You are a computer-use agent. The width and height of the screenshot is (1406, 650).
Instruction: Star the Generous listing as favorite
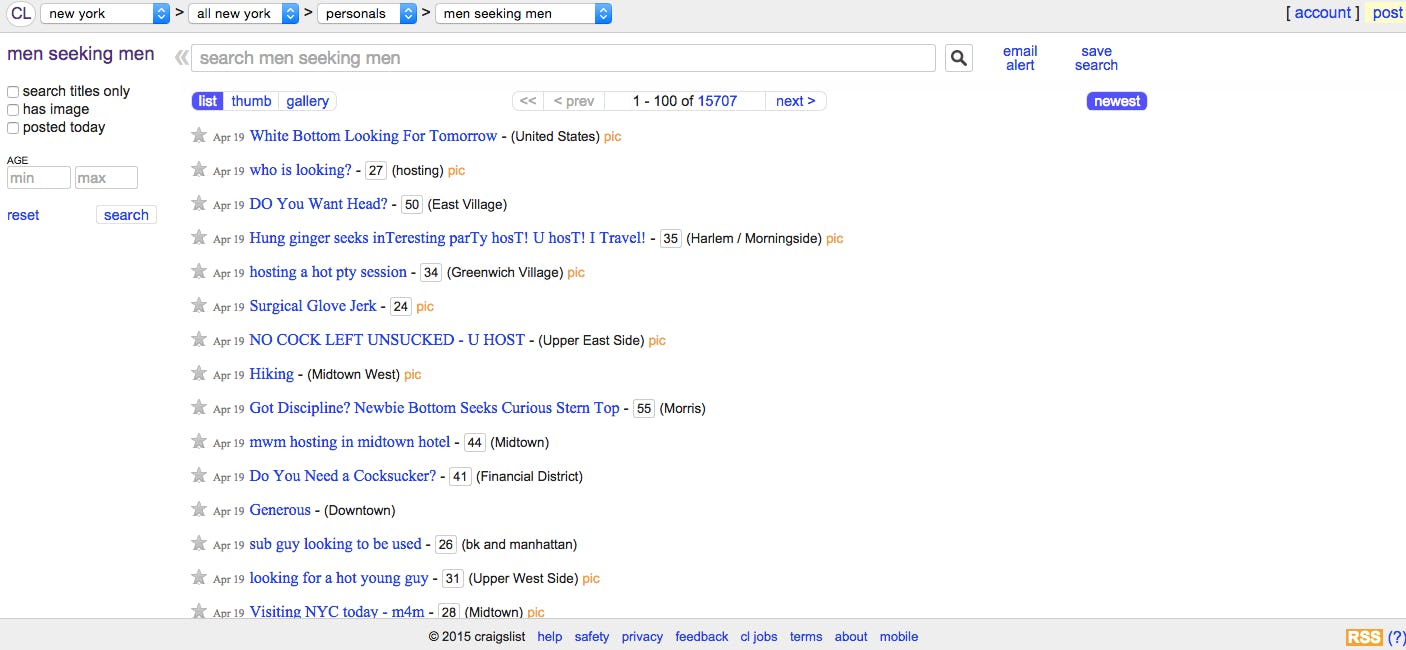(199, 510)
